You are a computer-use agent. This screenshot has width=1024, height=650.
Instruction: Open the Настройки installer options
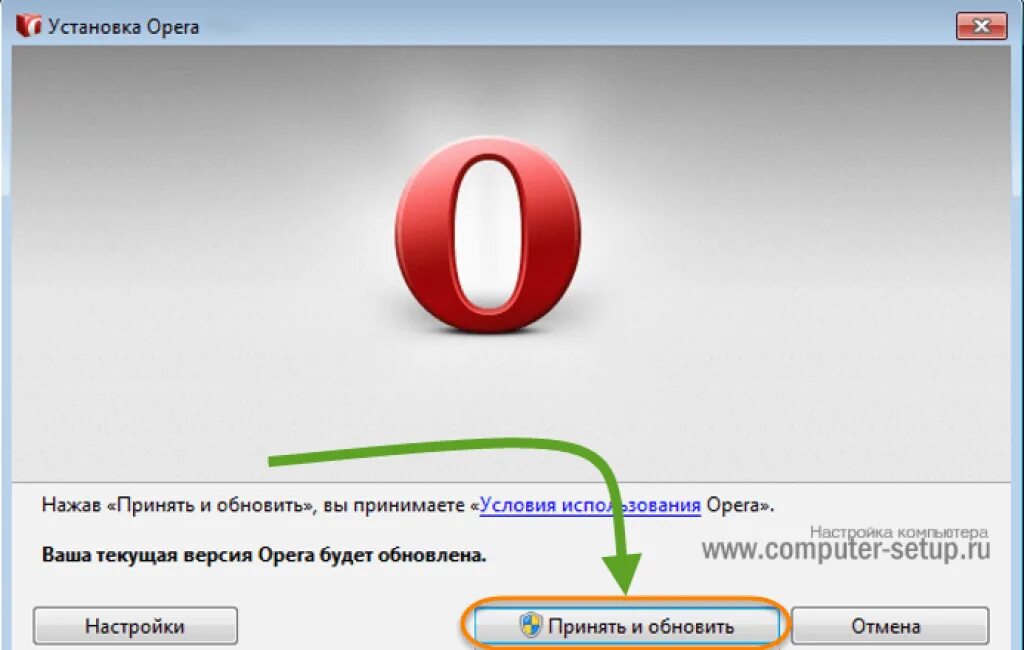tap(135, 626)
